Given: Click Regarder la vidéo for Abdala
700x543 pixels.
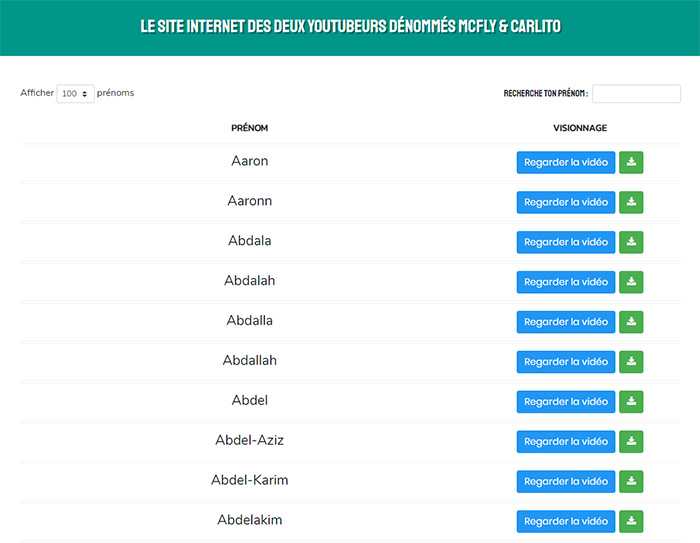Looking at the screenshot, I should pos(565,242).
